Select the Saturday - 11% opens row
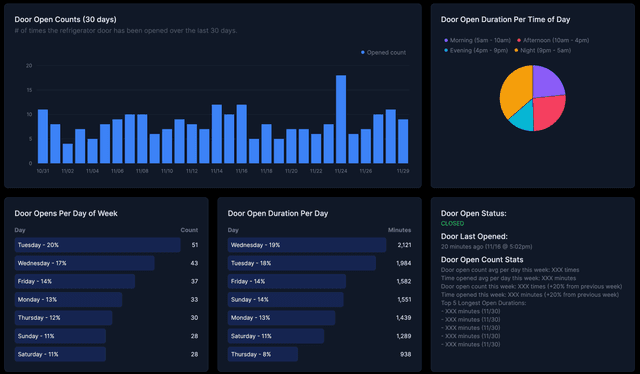 [x=106, y=354]
